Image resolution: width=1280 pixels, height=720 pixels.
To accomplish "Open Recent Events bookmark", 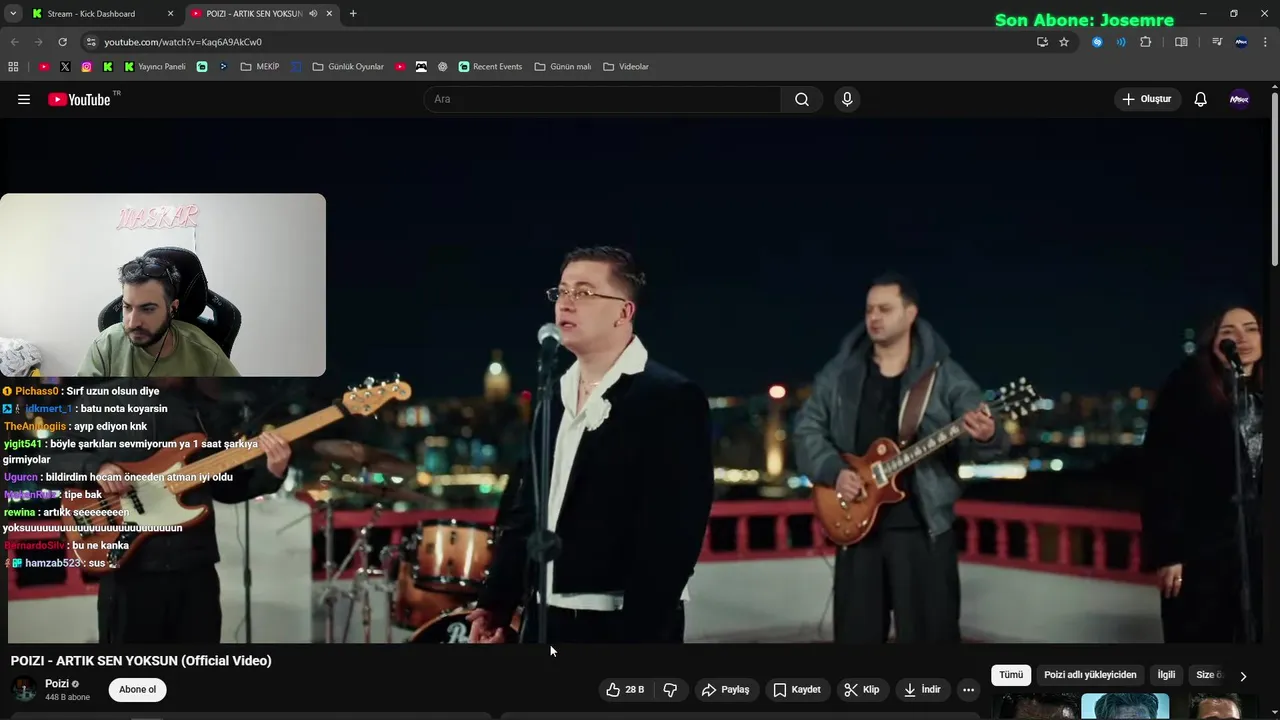I will 490,67.
